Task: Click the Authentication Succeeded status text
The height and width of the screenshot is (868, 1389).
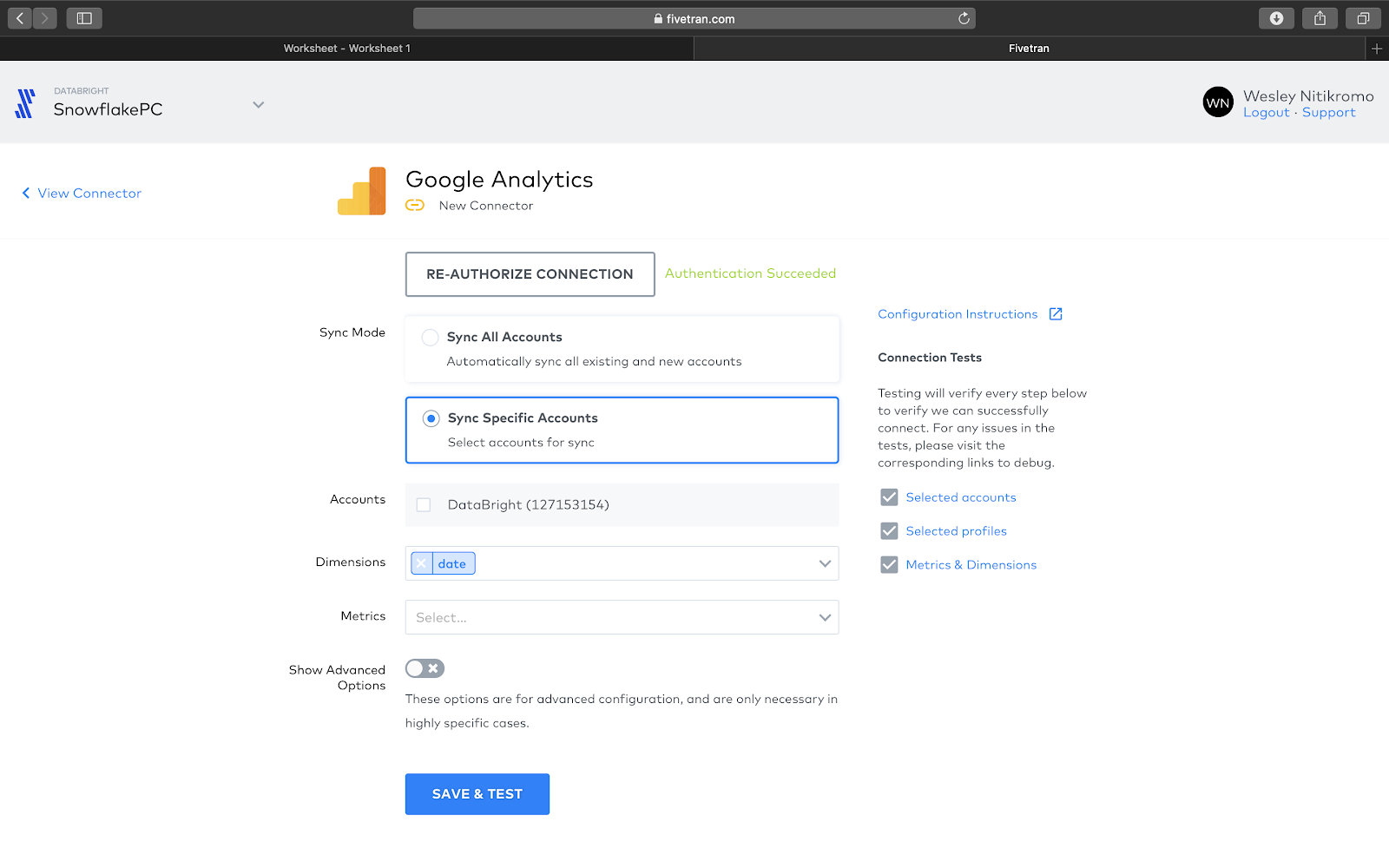Action: pos(751,273)
